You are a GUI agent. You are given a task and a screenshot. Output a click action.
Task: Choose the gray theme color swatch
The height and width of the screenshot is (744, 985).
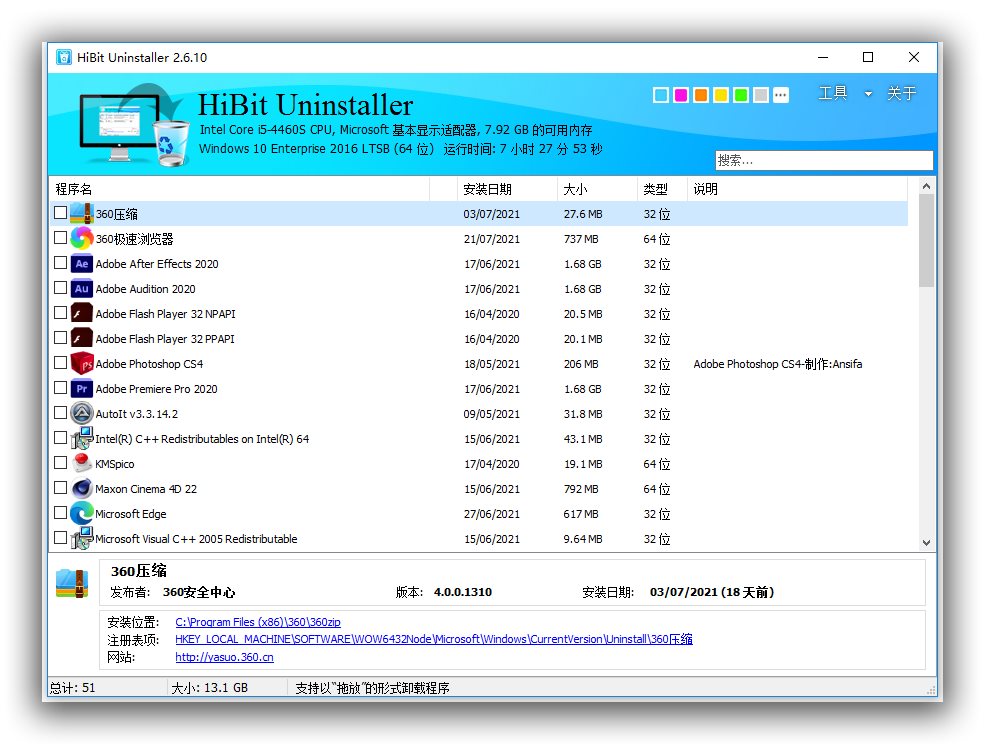(x=761, y=95)
